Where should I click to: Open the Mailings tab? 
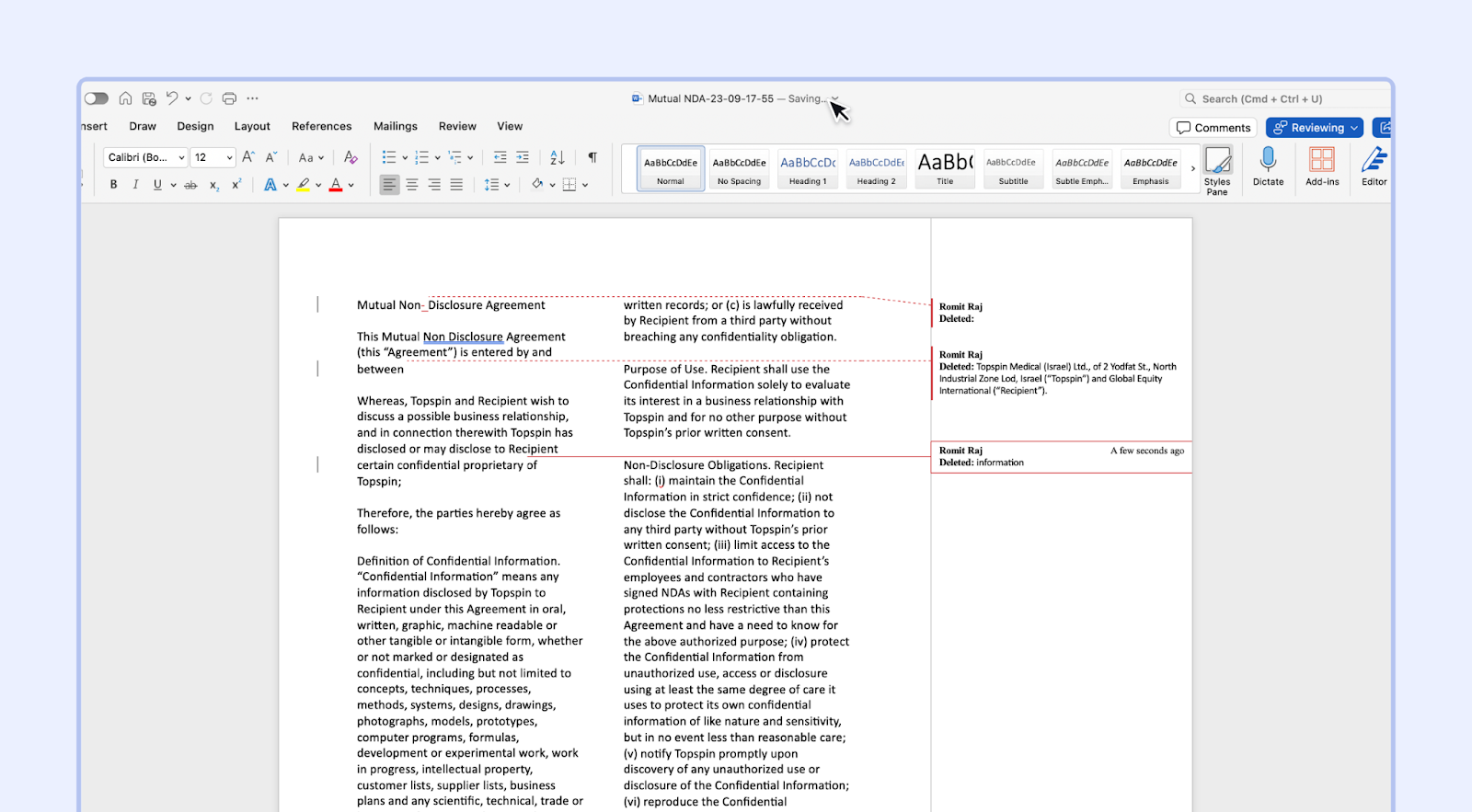point(396,126)
